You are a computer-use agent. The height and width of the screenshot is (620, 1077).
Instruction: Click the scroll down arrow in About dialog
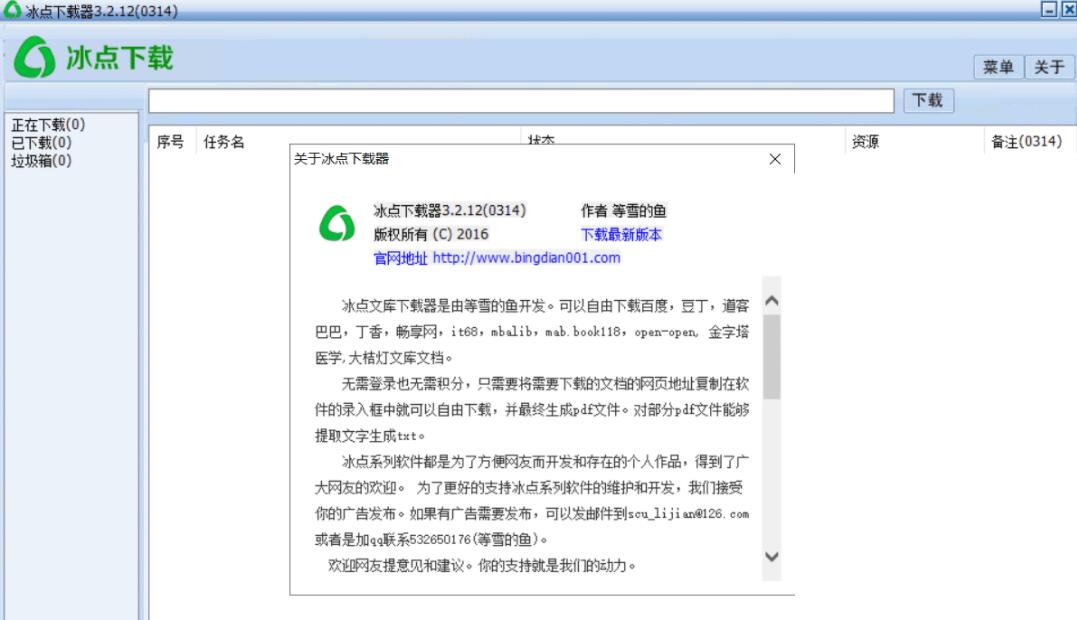[x=771, y=556]
